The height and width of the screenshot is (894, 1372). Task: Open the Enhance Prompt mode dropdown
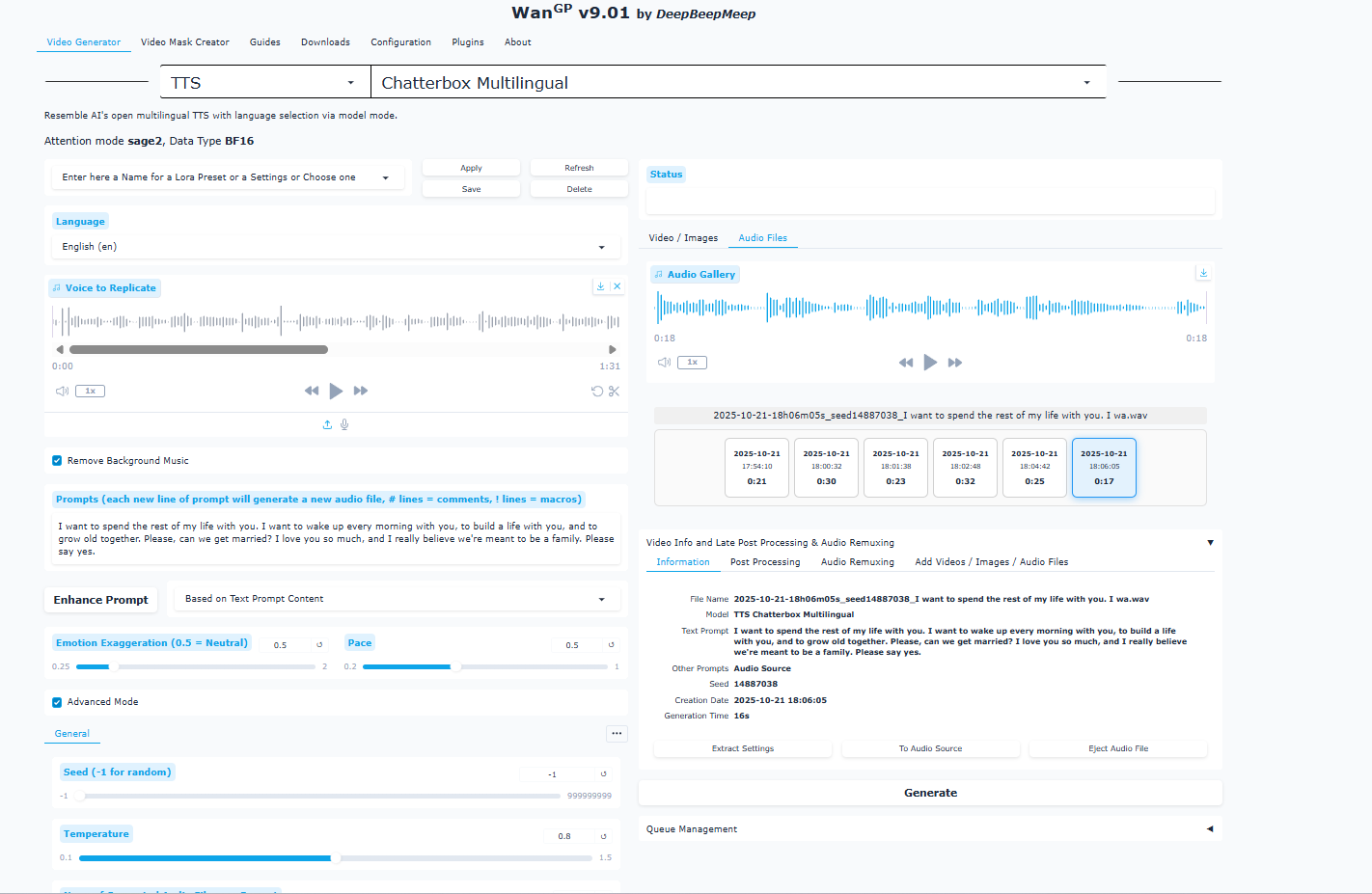click(397, 599)
